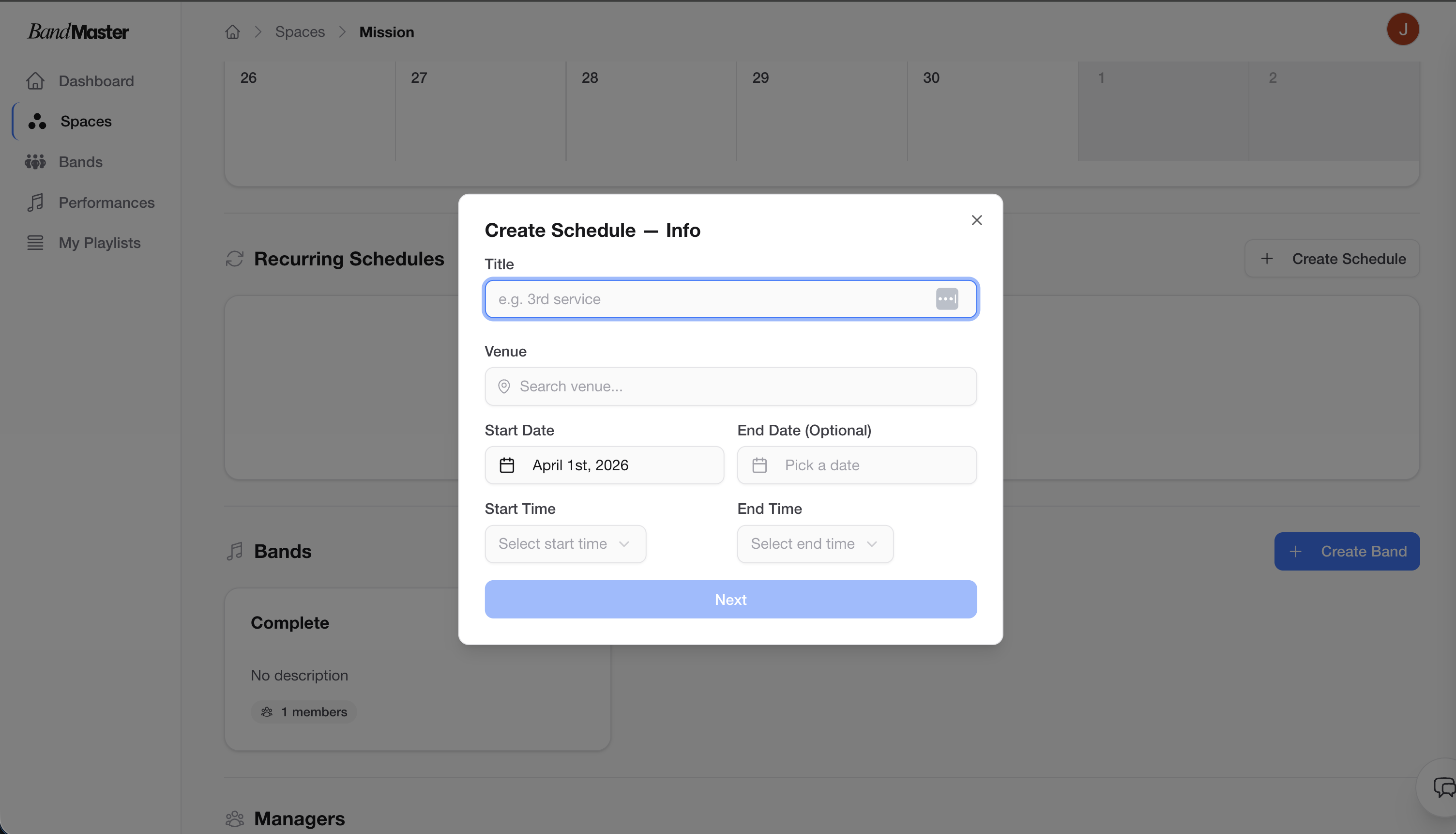Click the Create Band button
The image size is (1456, 834).
[1346, 551]
